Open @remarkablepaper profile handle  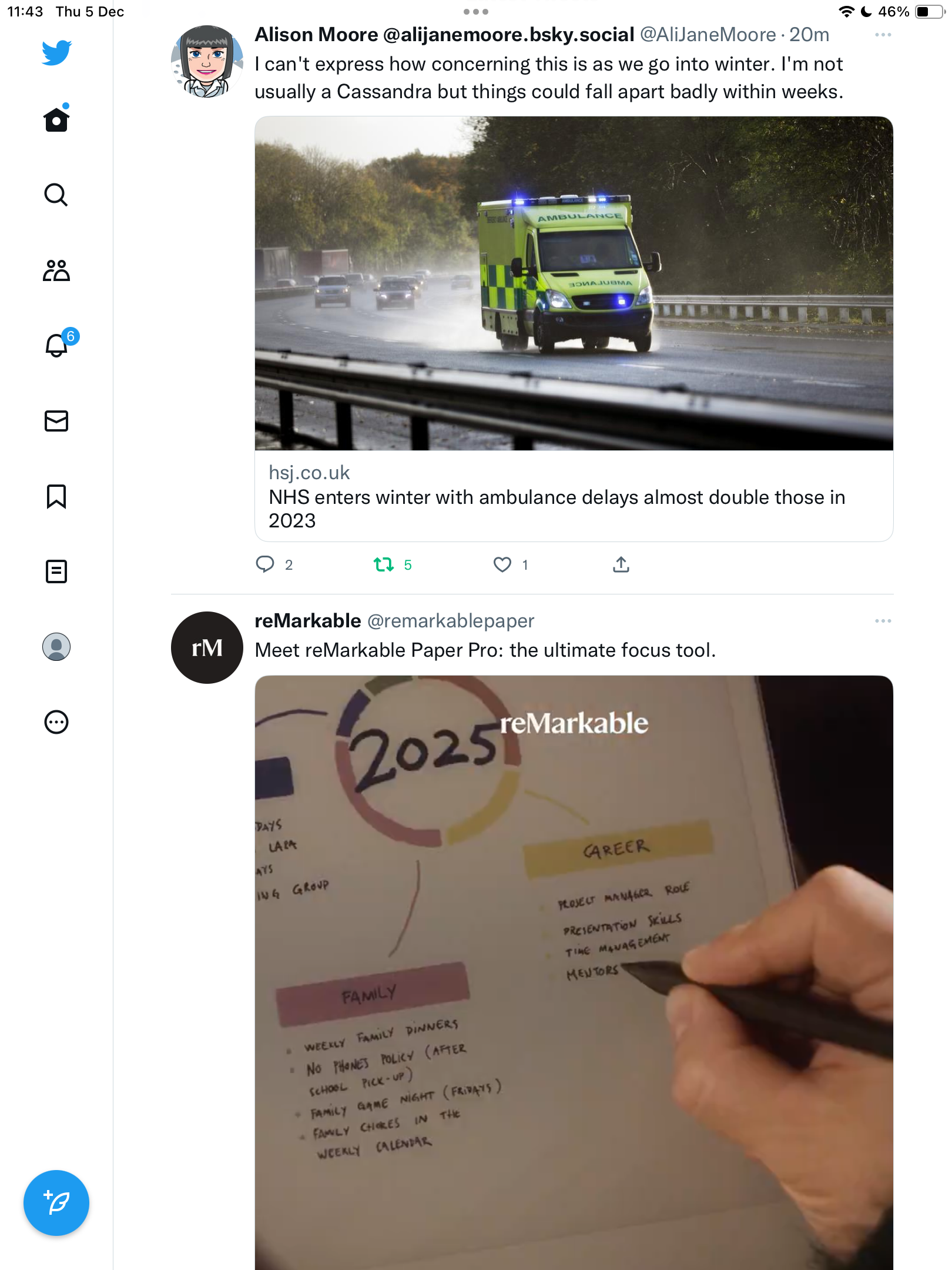pos(451,621)
